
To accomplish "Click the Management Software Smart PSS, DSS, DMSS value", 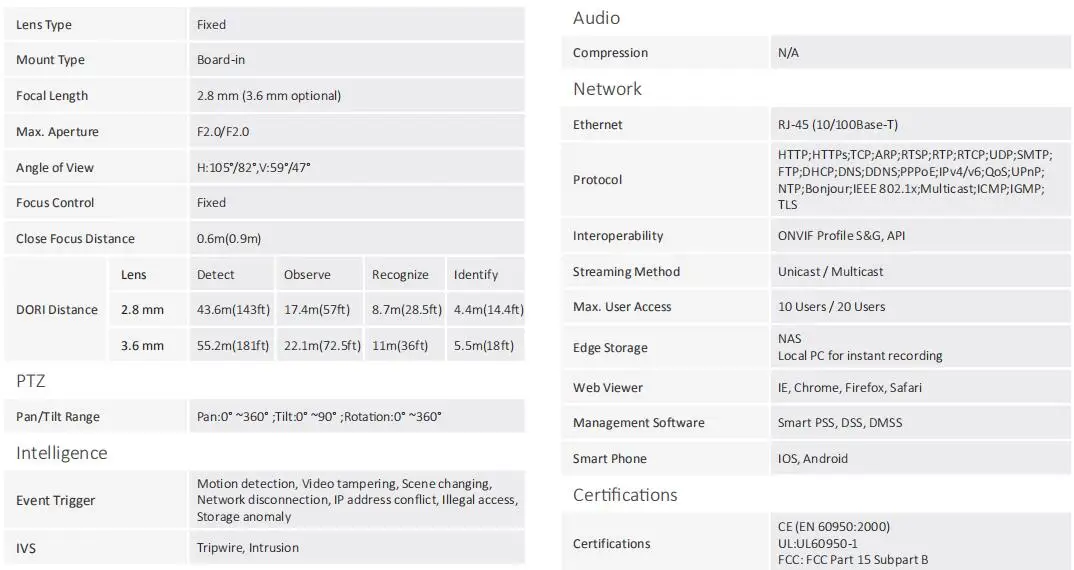I will [840, 423].
